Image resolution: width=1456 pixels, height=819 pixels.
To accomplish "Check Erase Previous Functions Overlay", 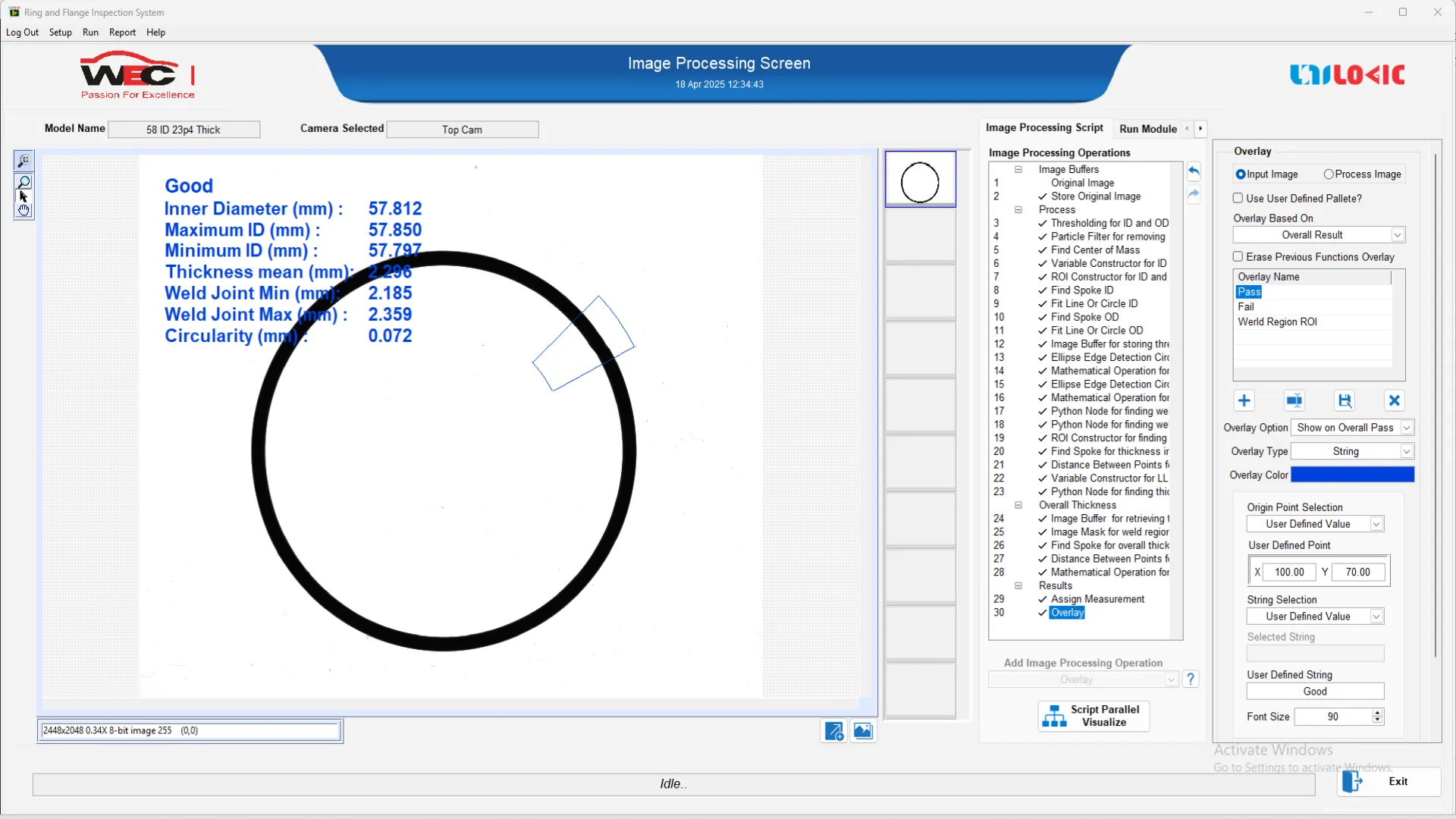I will click(x=1238, y=257).
